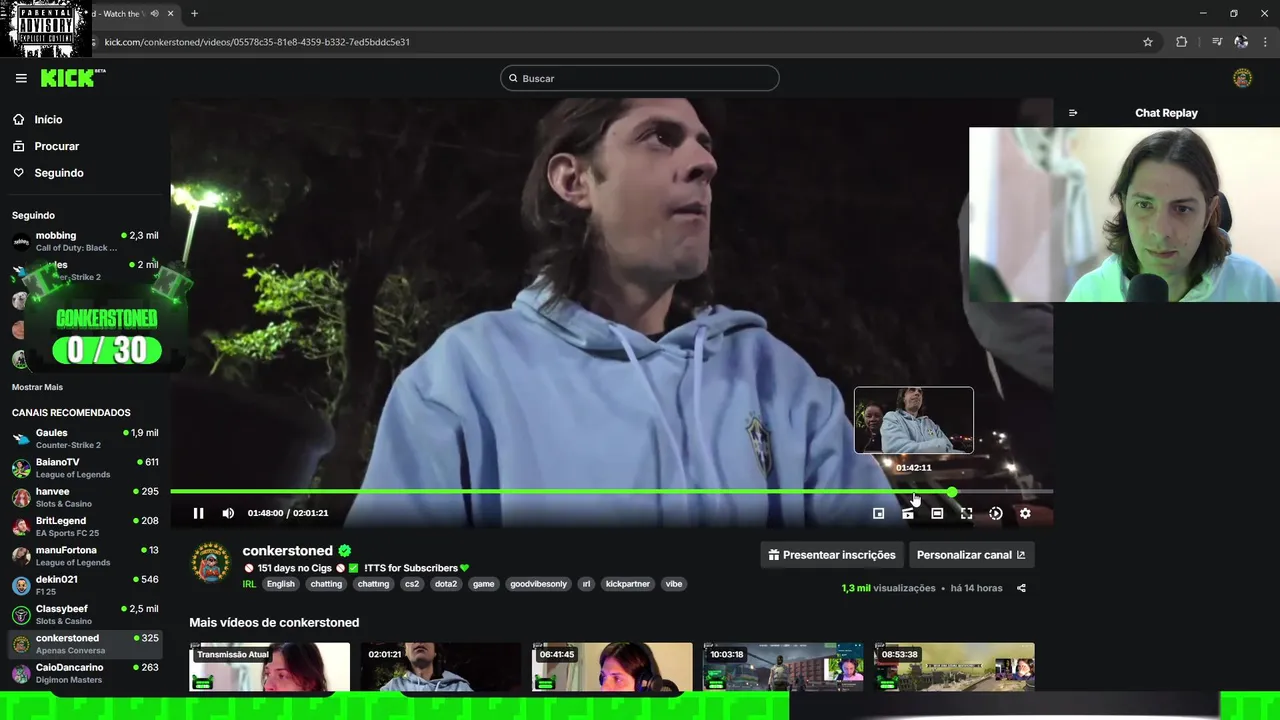Screen dimensions: 1280x720
Task: Select conkerstoned in recommended channels
Action: [x=85, y=644]
